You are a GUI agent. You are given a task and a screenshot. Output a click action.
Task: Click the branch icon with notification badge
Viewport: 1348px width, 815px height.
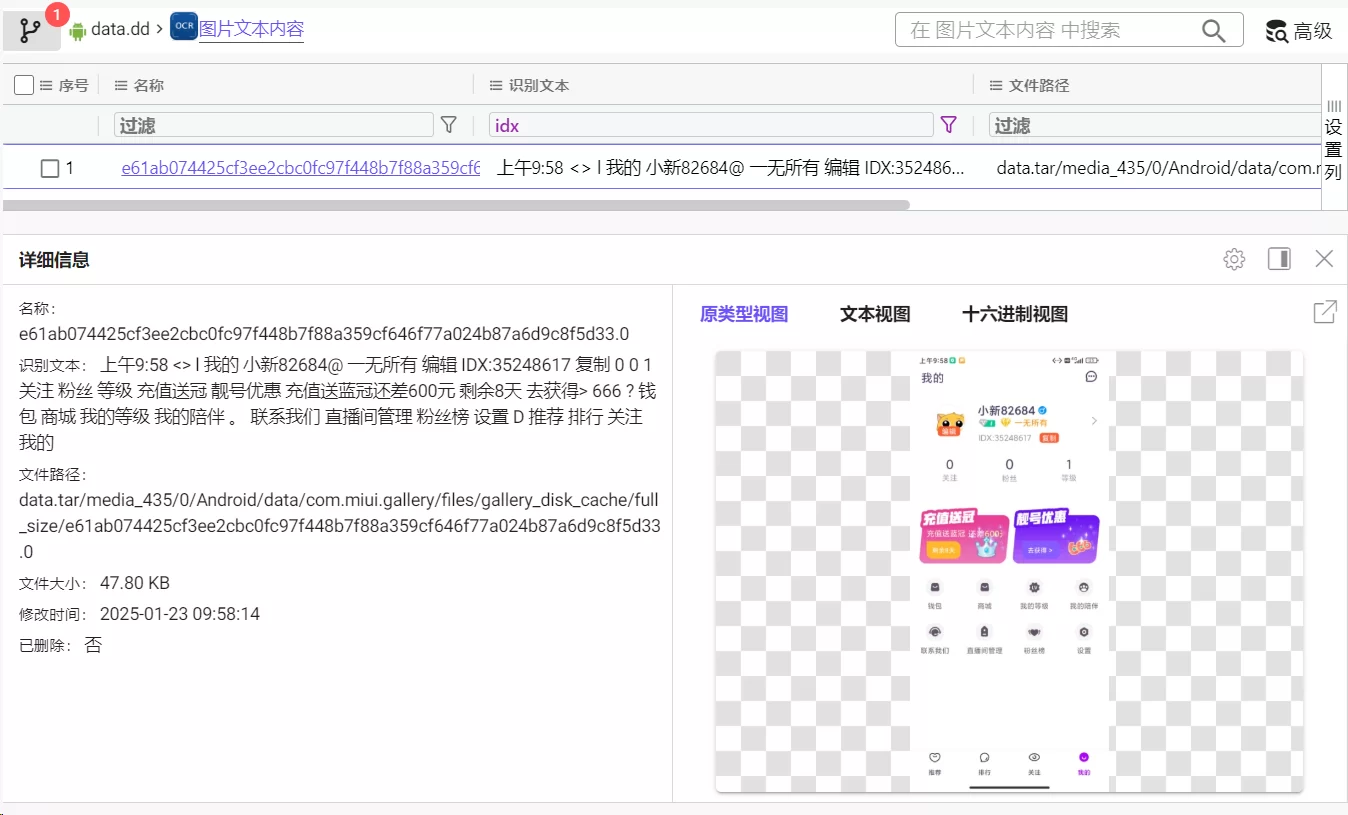31,31
